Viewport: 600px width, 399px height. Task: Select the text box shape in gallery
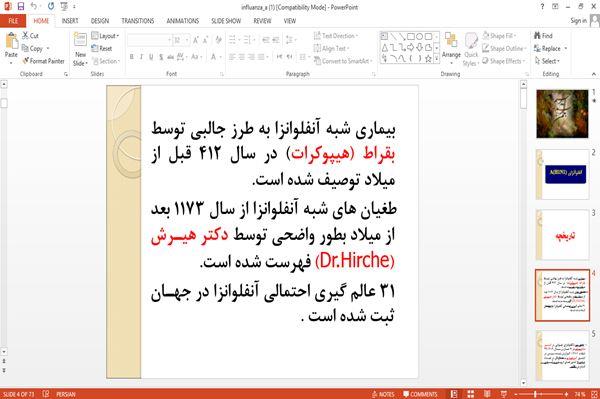pyautogui.click(x=384, y=37)
